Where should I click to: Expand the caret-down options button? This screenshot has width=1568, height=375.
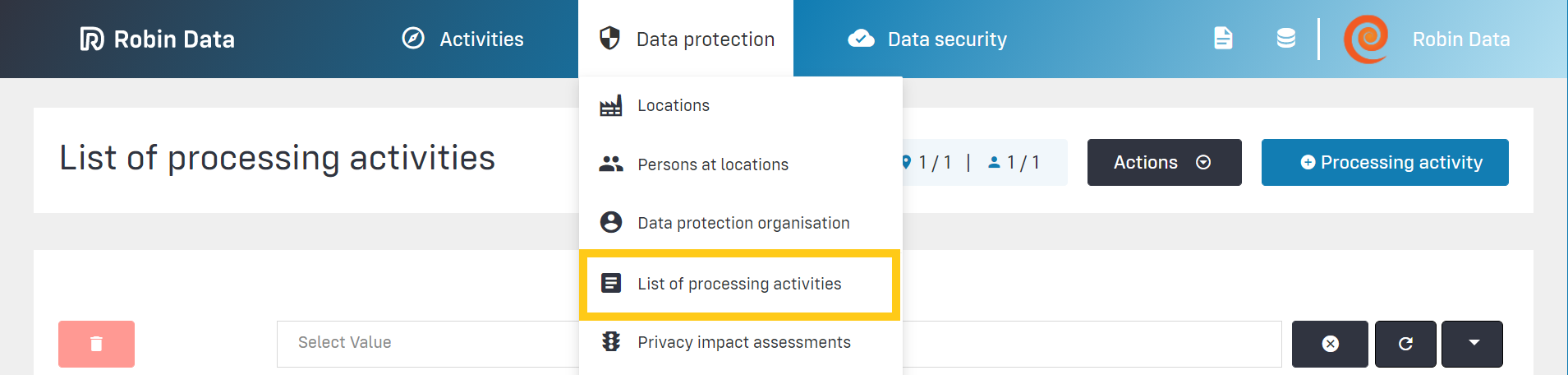tap(1473, 344)
